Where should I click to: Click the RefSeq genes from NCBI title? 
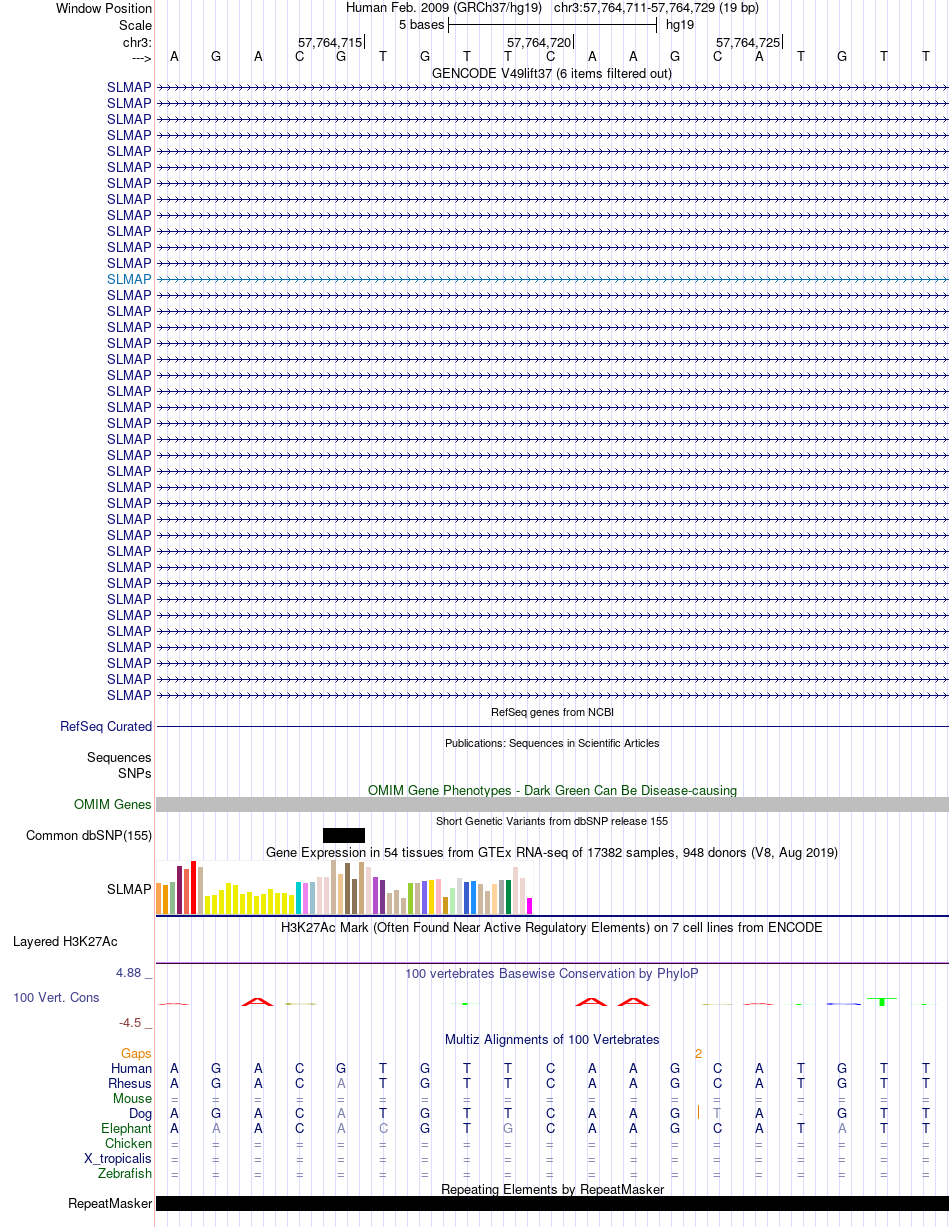pos(552,712)
